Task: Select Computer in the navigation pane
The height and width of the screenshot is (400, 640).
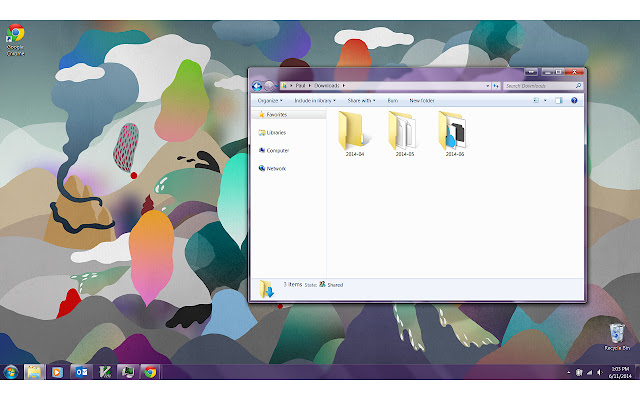Action: point(277,150)
